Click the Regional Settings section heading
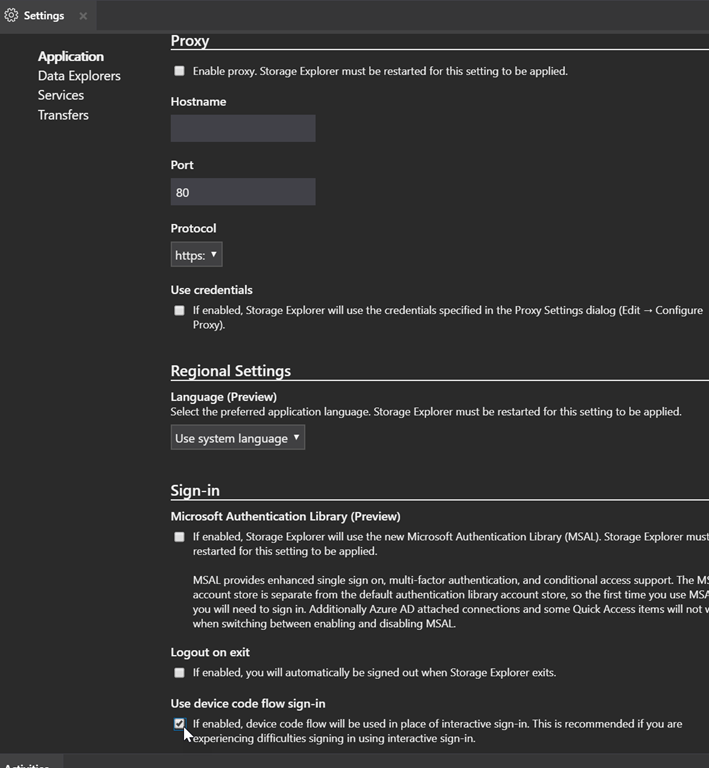This screenshot has height=768, width=709. (x=231, y=371)
